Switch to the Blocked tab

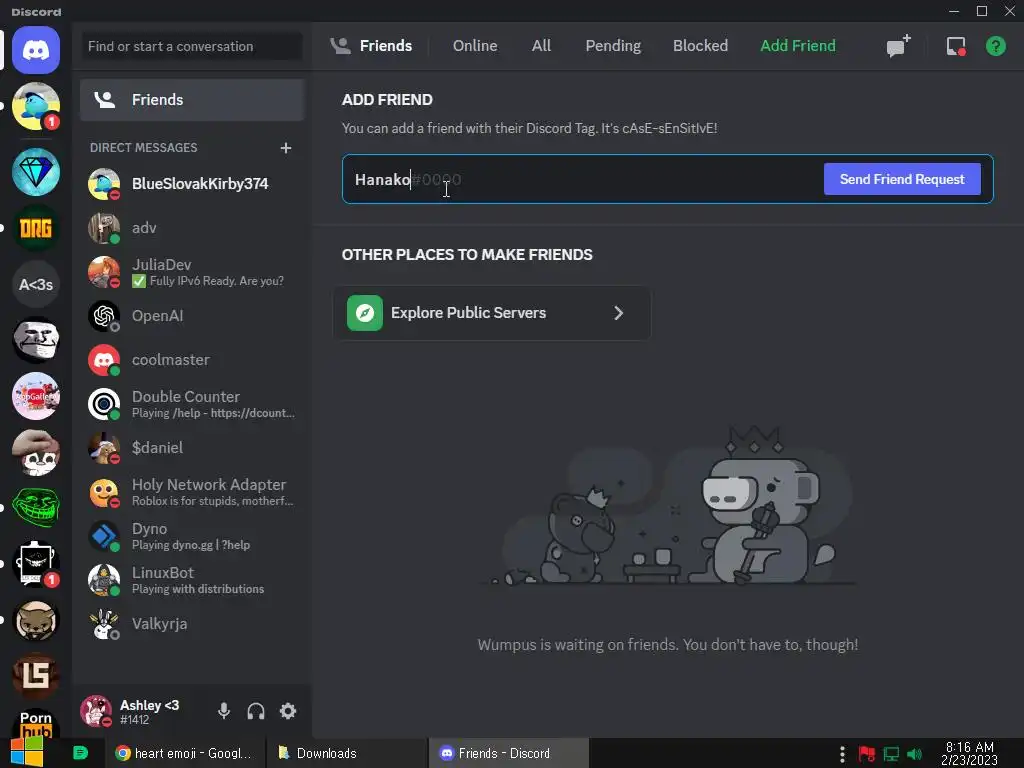700,46
